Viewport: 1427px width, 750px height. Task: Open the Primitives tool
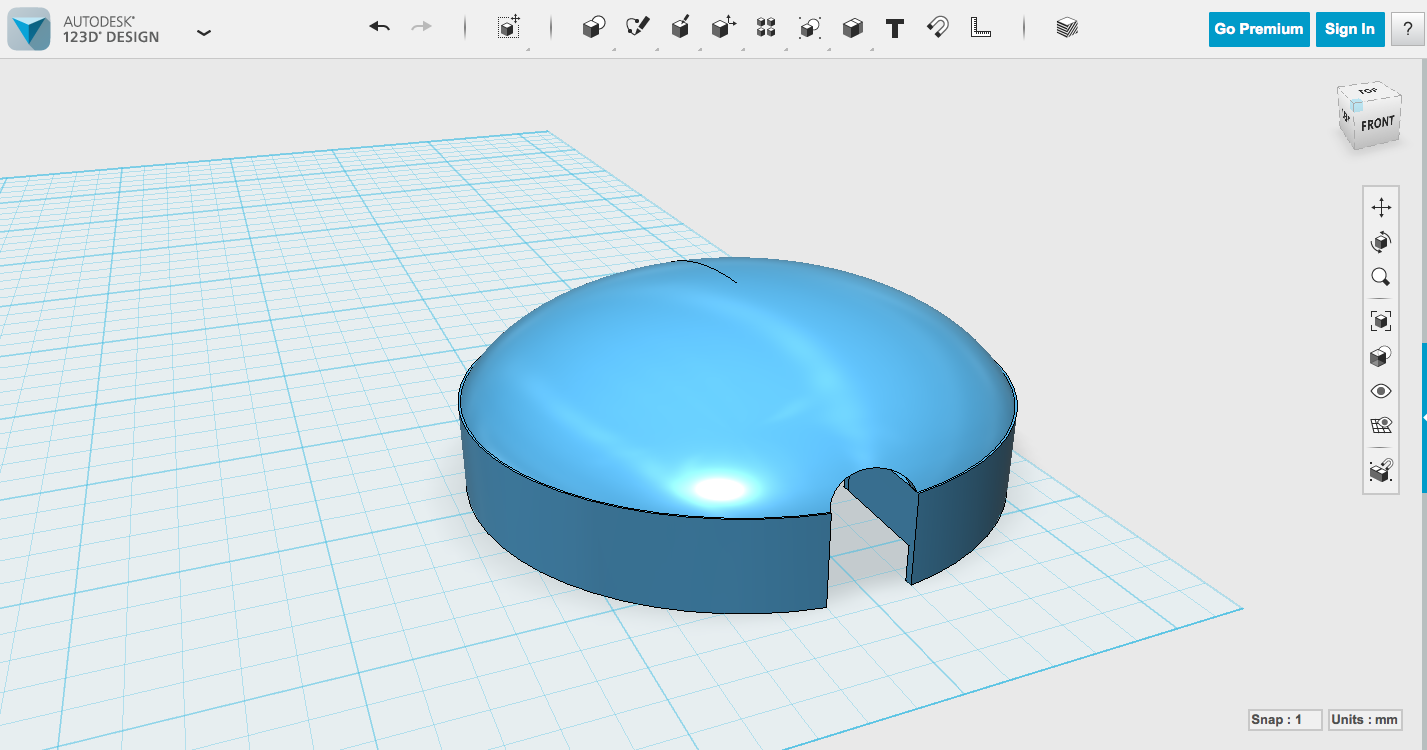[592, 28]
